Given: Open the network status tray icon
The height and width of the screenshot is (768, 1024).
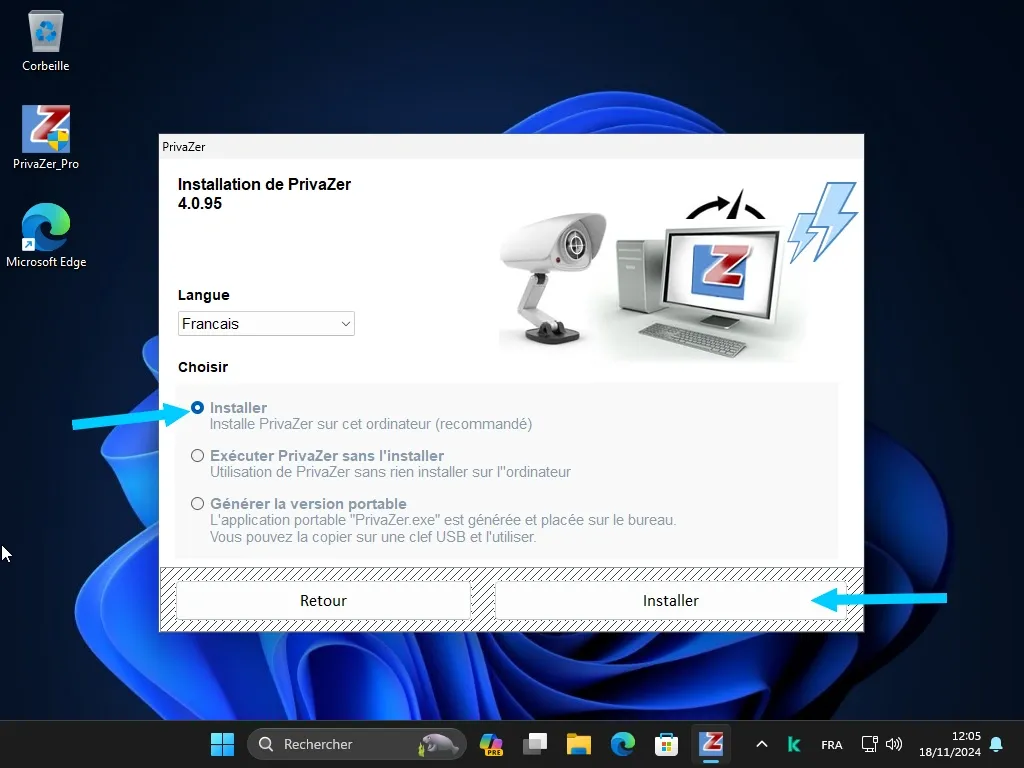Looking at the screenshot, I should pyautogui.click(x=869, y=744).
